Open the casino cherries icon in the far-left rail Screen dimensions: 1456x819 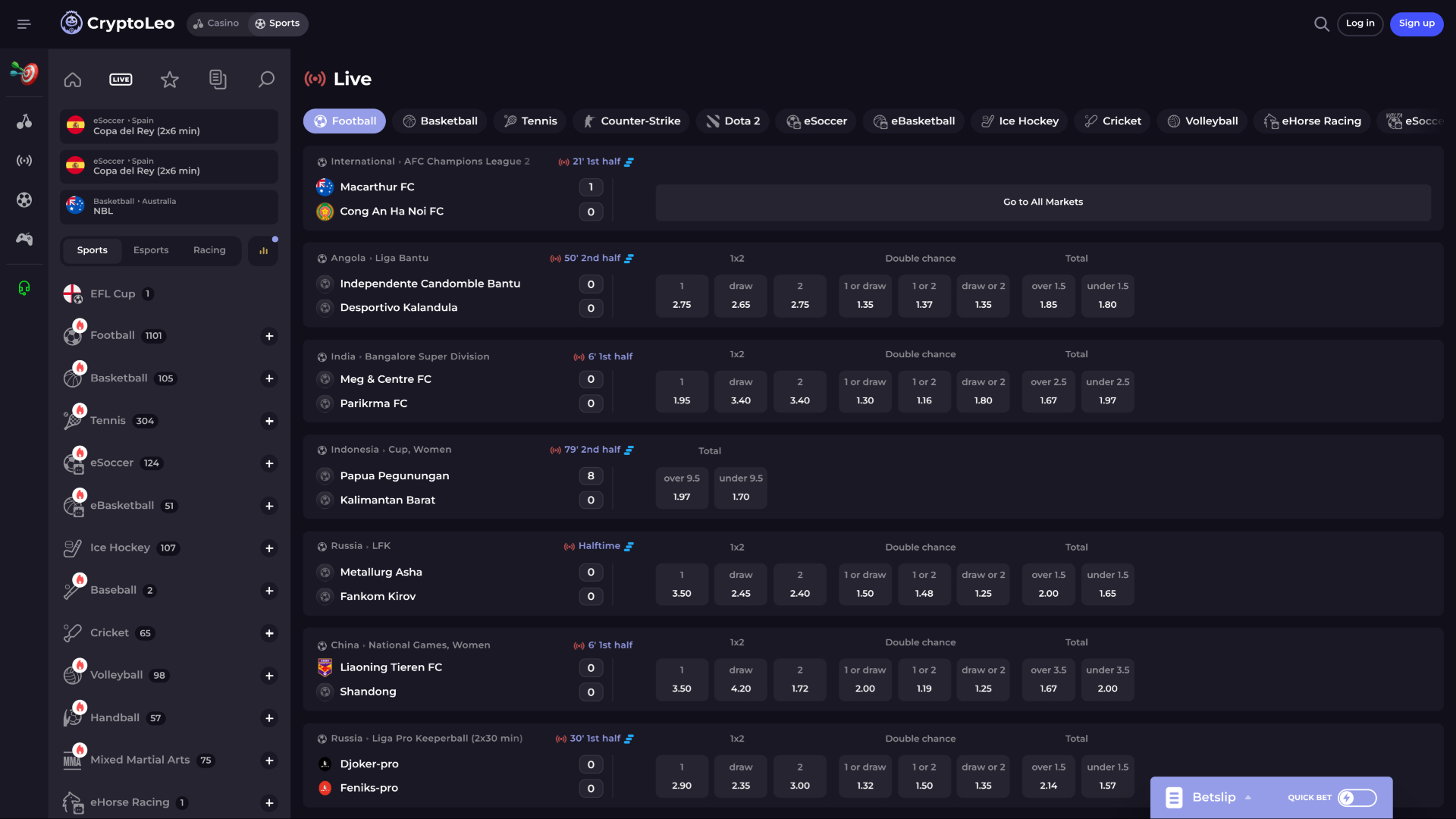pos(24,121)
